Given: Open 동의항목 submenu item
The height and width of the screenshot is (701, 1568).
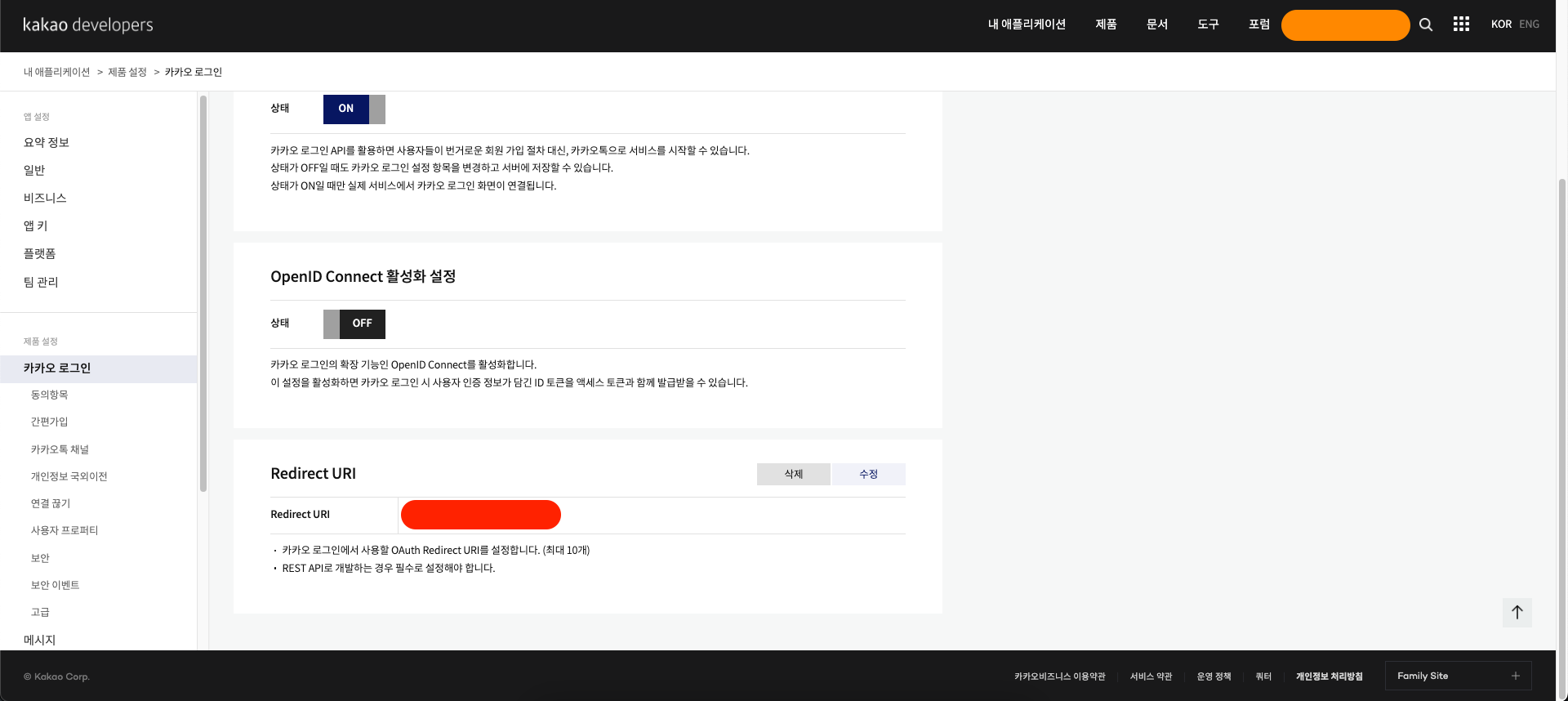Looking at the screenshot, I should (x=49, y=395).
